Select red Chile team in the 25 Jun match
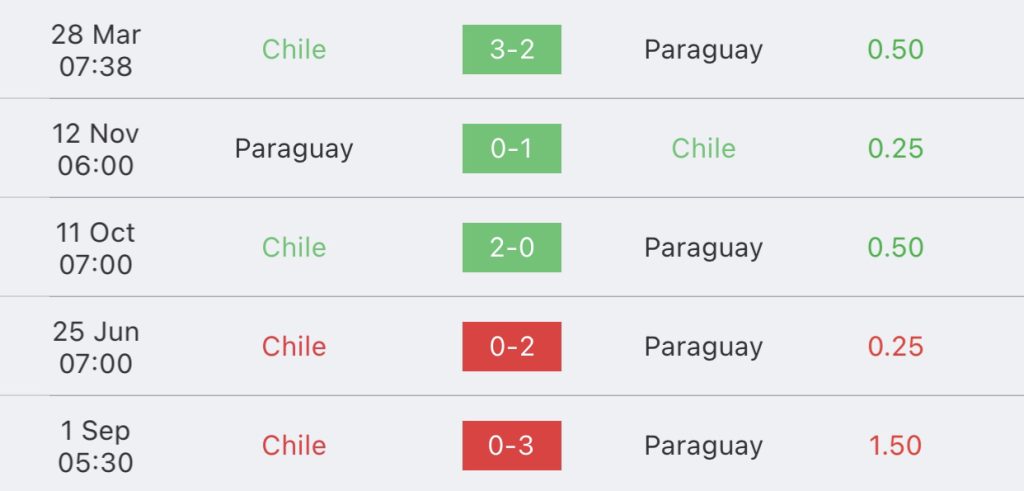 (x=294, y=346)
